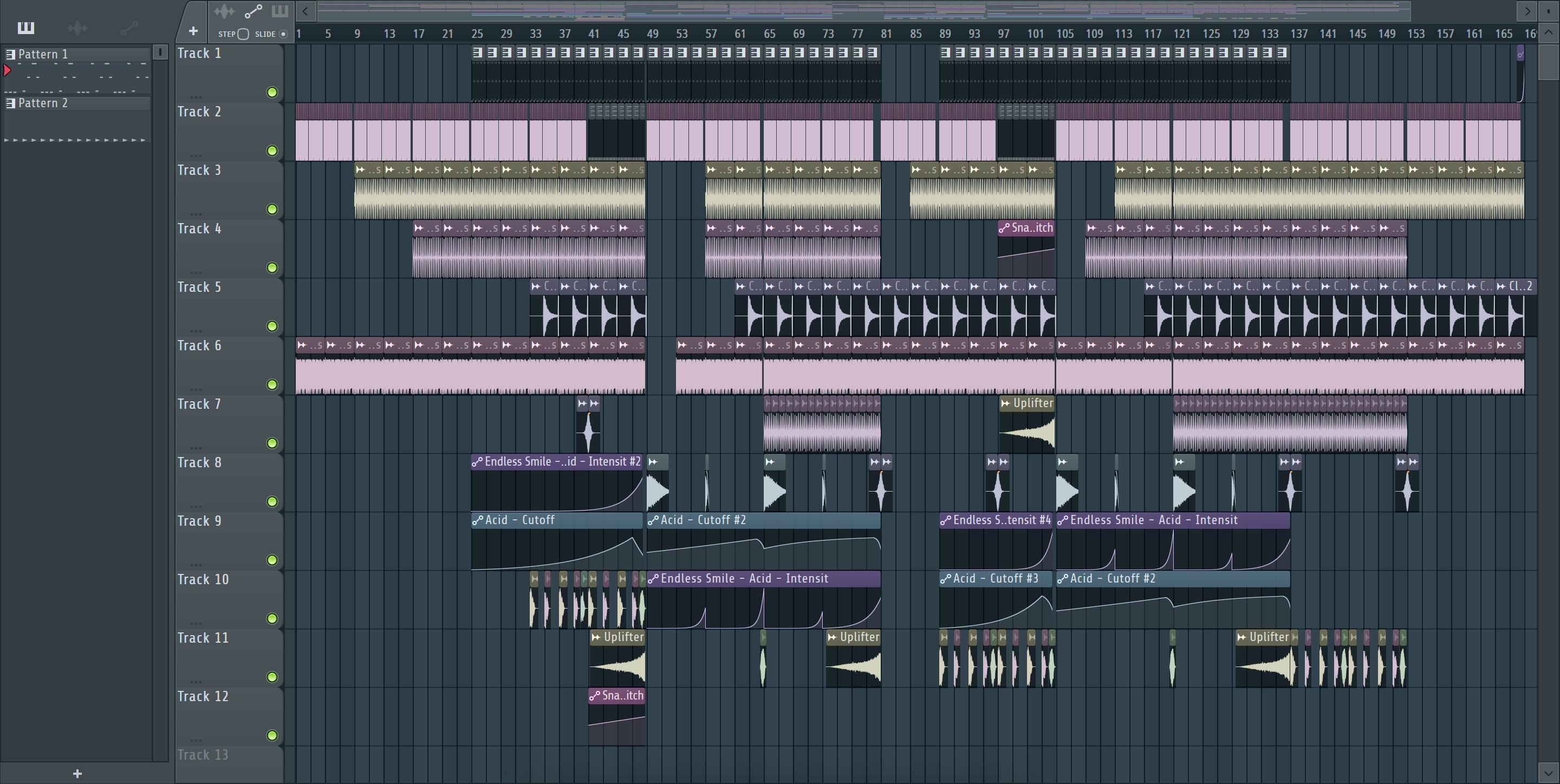This screenshot has height=784, width=1560.
Task: Click bar 49 on the timeline ruler
Action: [x=652, y=34]
